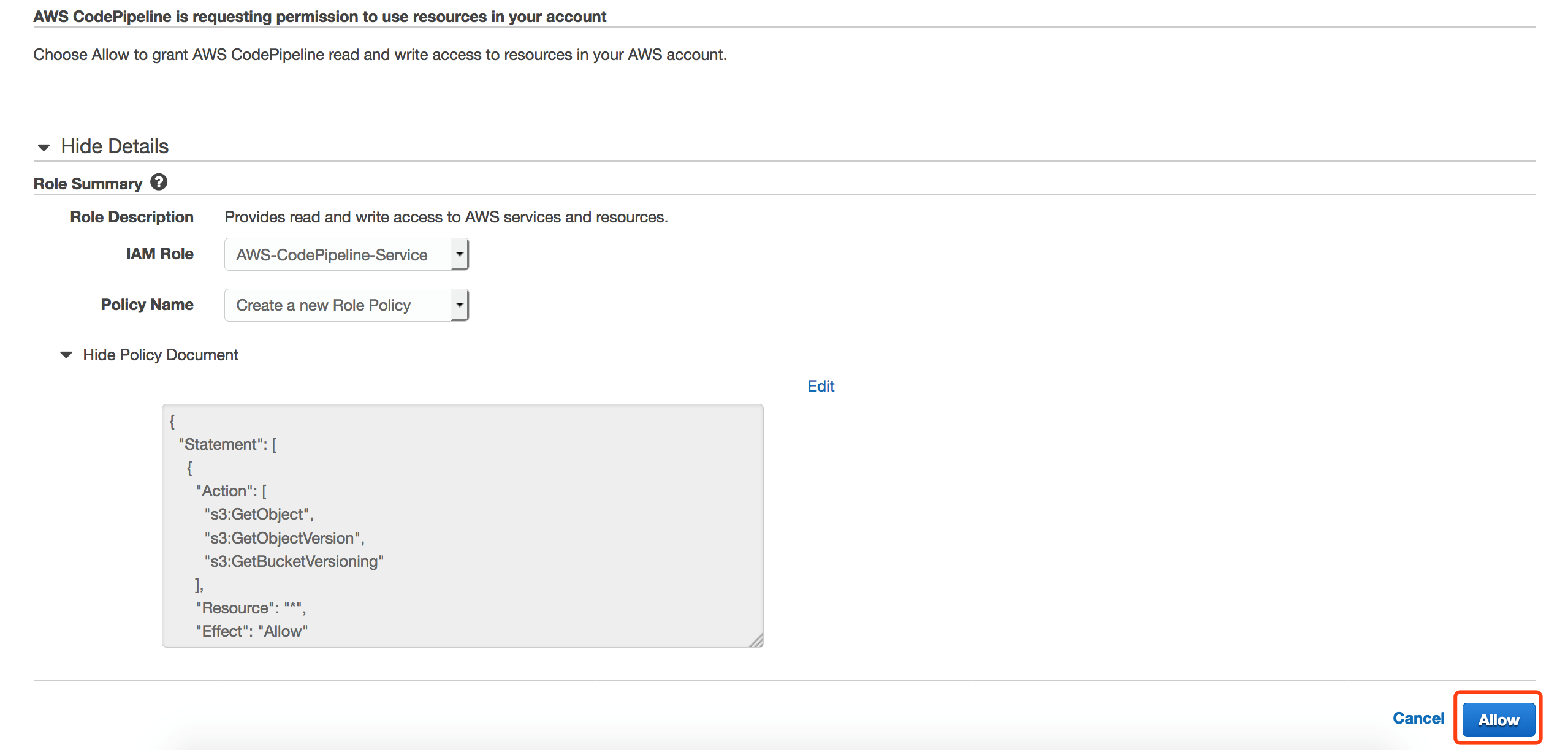Click the Hide Details label text
The height and width of the screenshot is (750, 1568).
point(115,146)
